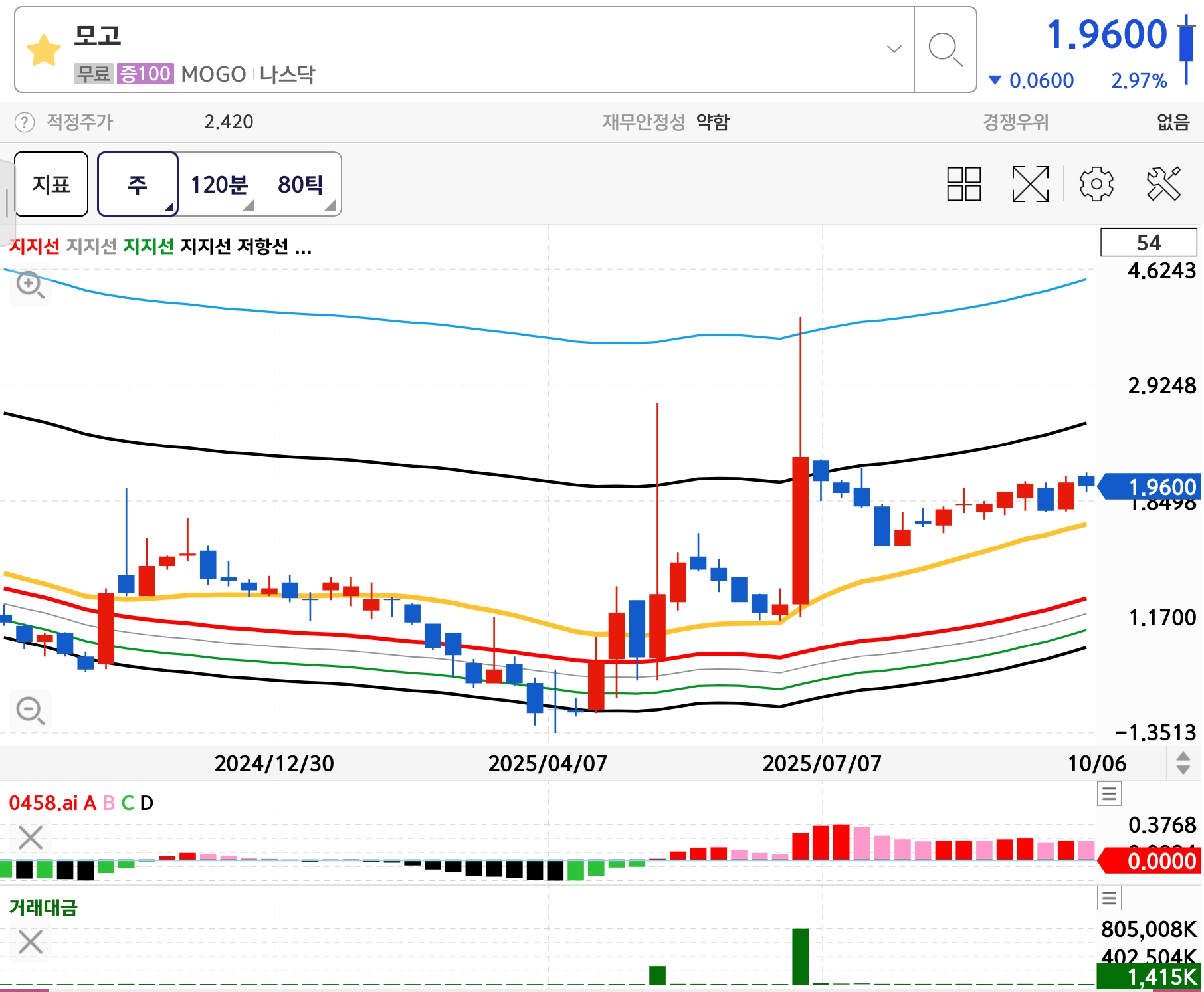The height and width of the screenshot is (992, 1204).
Task: Open the 지표 indicators button
Action: tap(51, 184)
